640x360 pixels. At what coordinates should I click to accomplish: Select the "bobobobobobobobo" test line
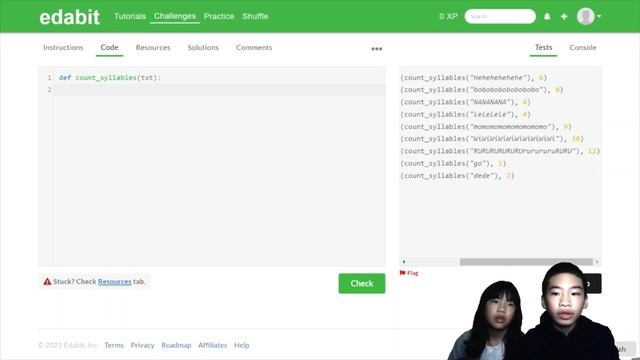[x=482, y=90]
